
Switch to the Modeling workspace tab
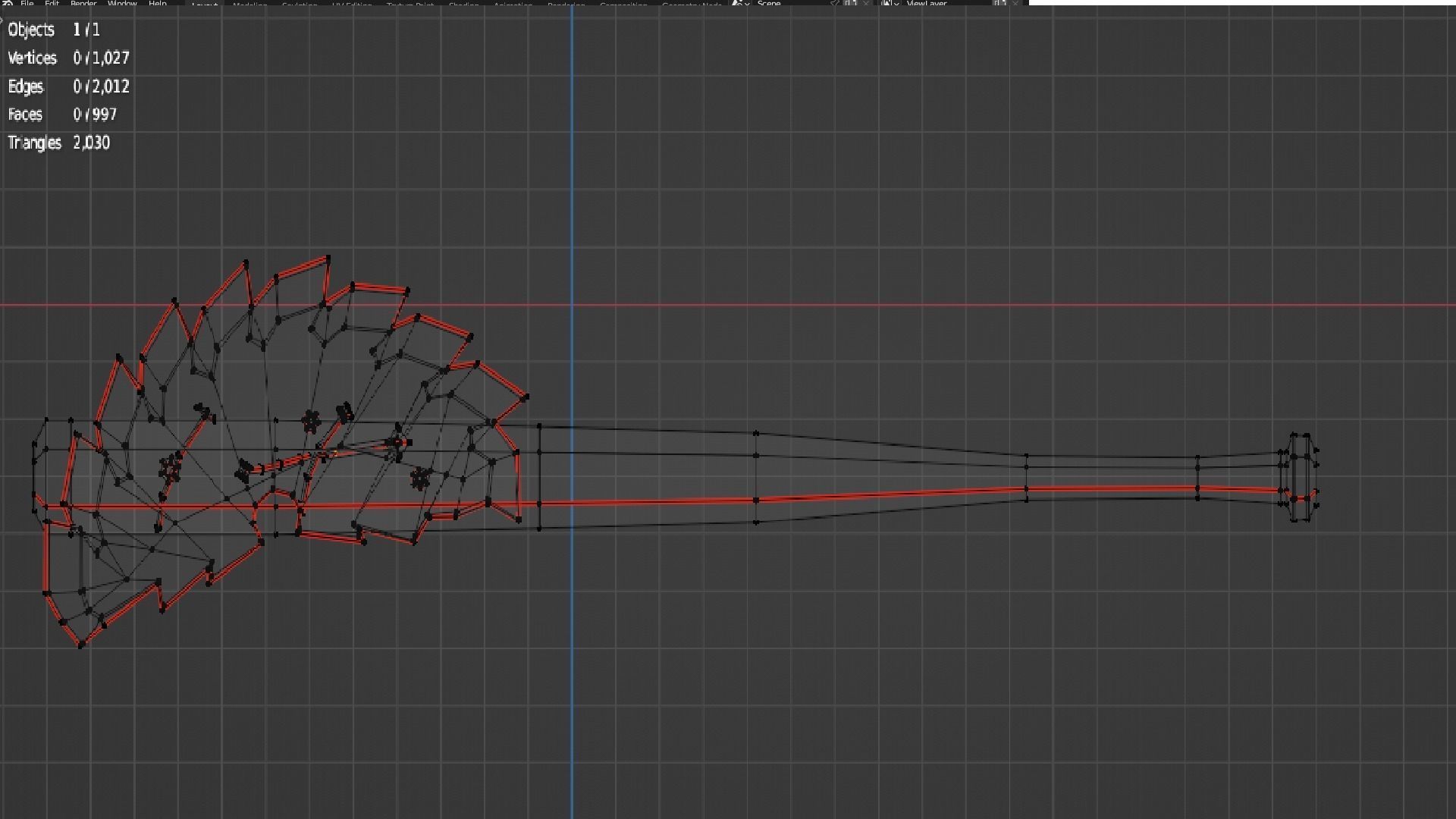(250, 4)
